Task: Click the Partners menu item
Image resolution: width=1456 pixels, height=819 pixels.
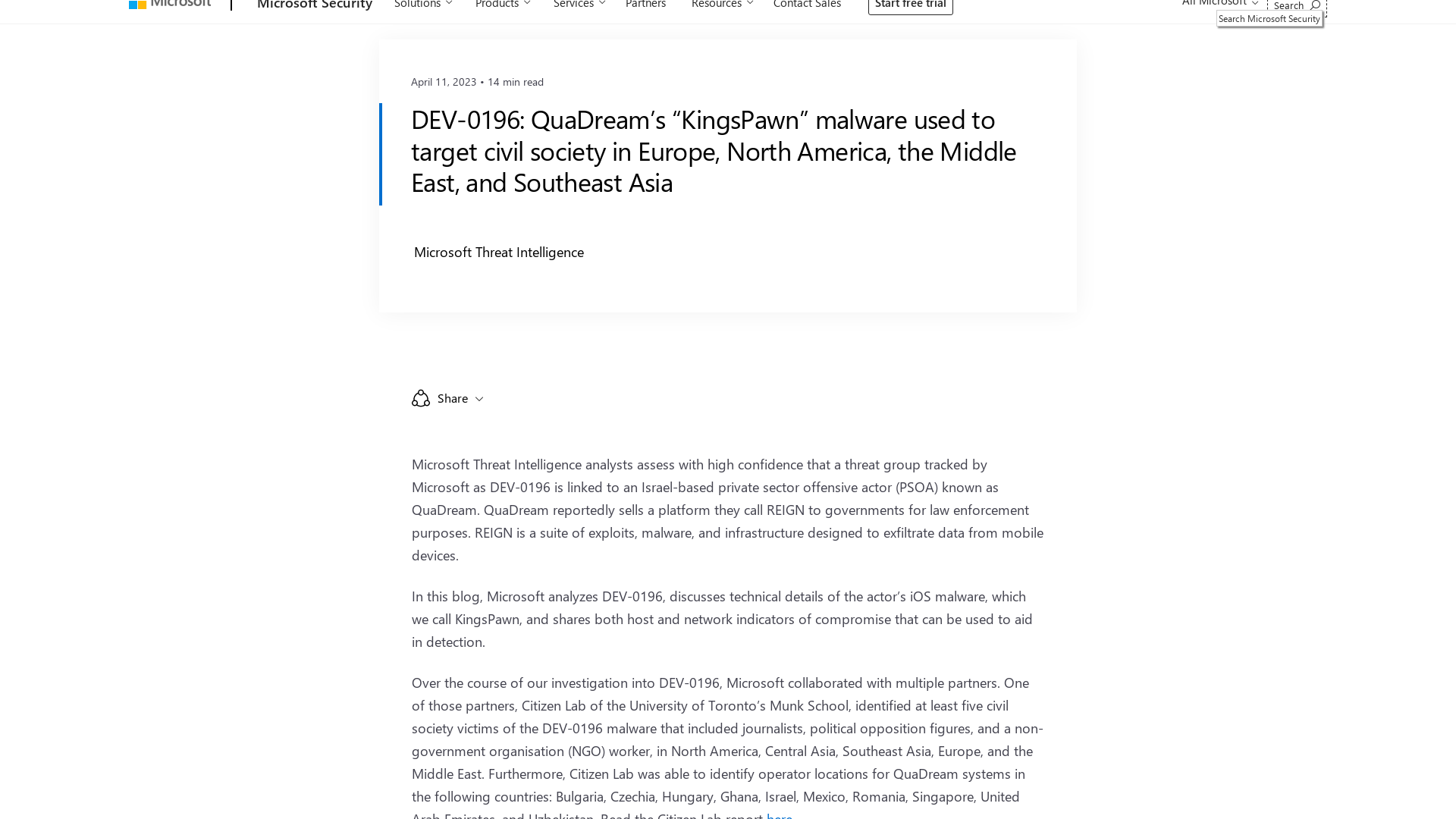Action: 646,5
